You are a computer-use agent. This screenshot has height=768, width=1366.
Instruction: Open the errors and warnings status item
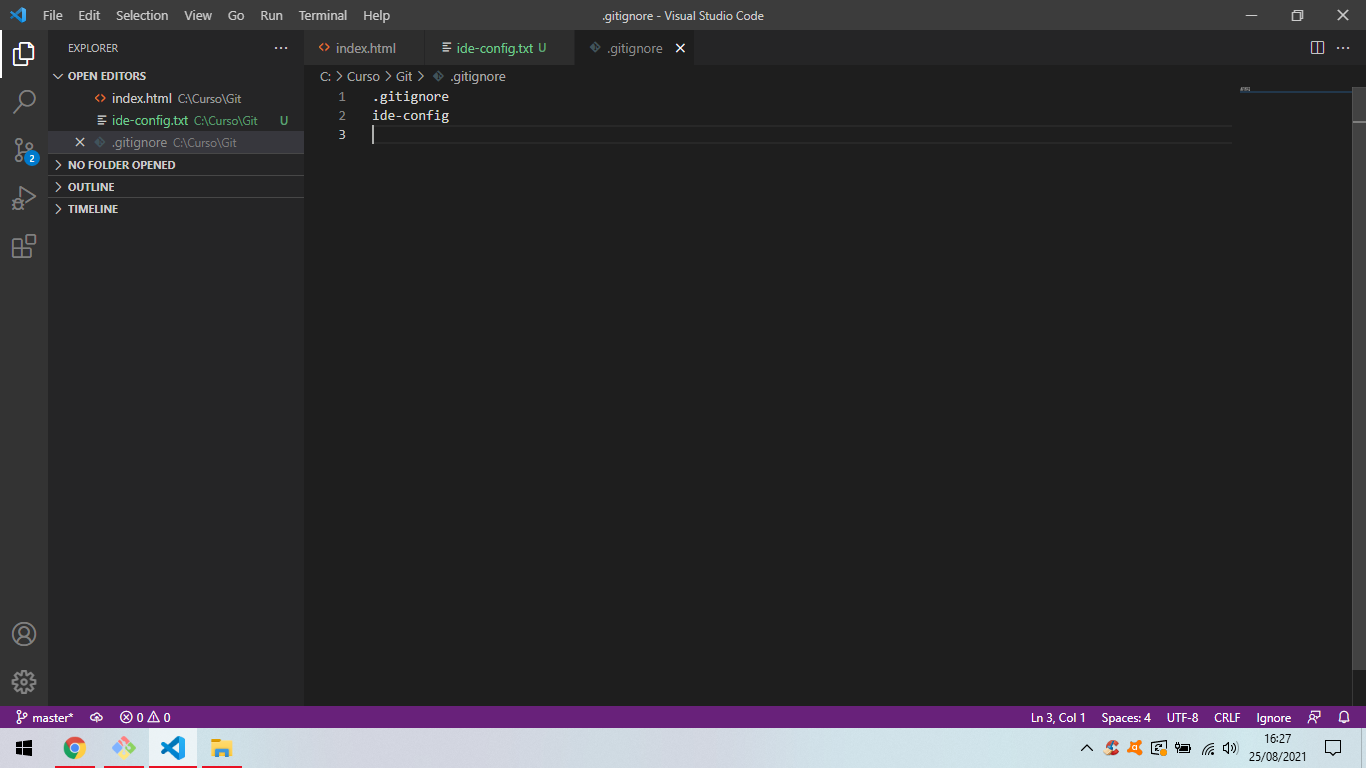(x=145, y=717)
